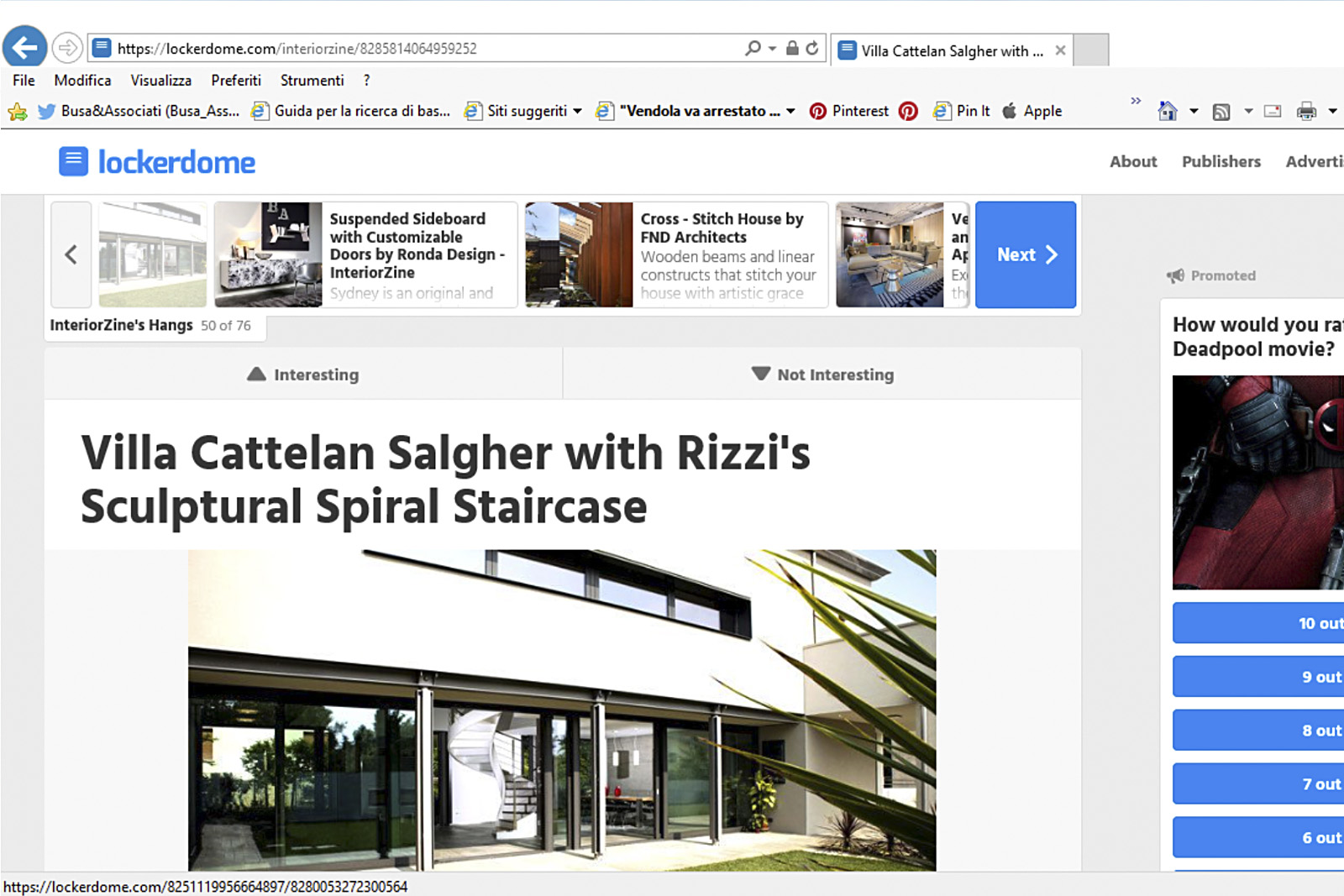Choose the 9 out rating option

click(1258, 677)
